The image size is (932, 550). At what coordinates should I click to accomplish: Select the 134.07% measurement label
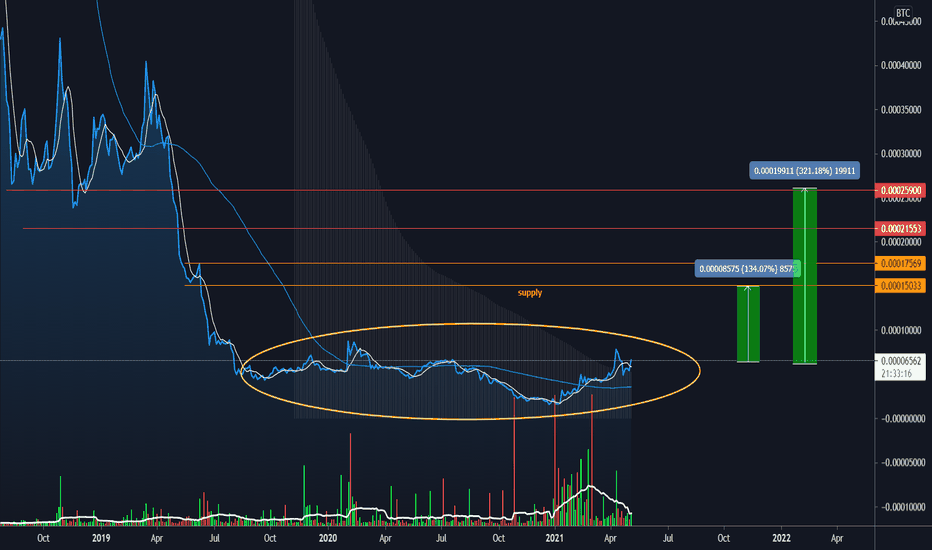pyautogui.click(x=748, y=269)
